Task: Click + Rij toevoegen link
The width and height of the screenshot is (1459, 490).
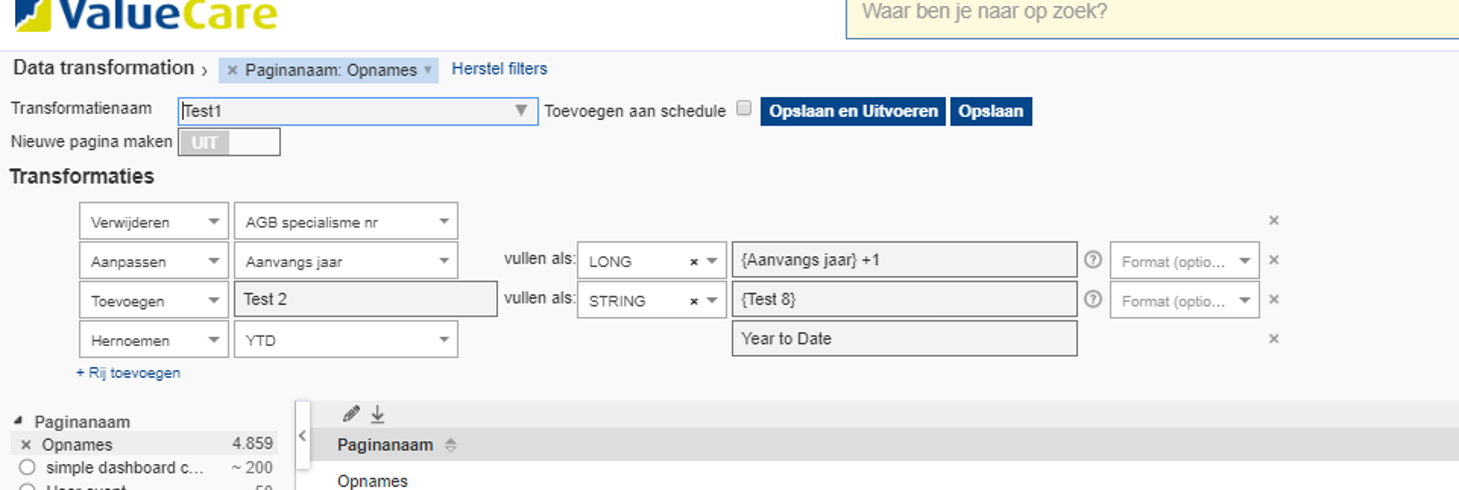Action: [x=128, y=373]
